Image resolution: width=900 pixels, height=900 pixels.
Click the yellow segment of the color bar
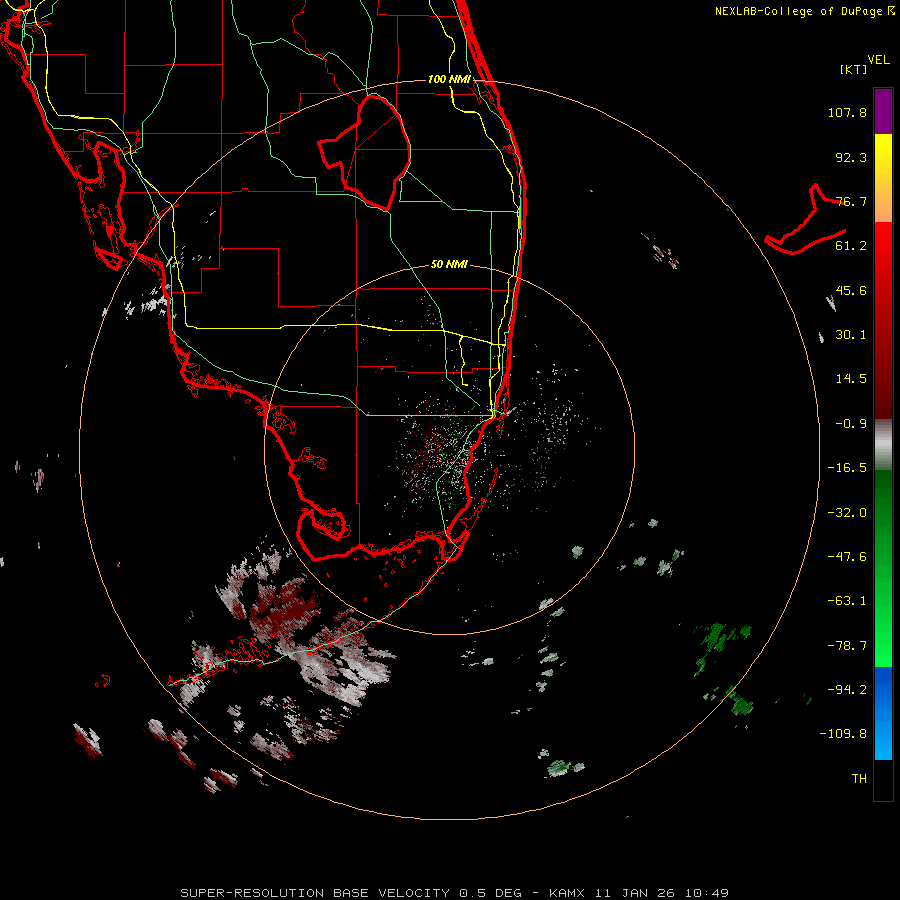tap(883, 178)
